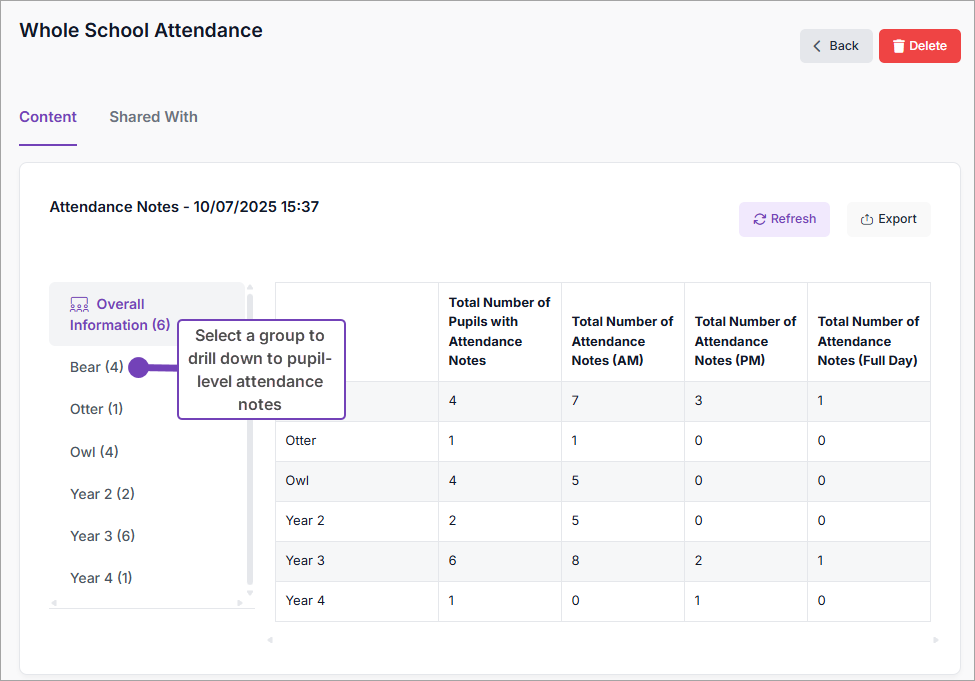Open Year 4 (1) group
The height and width of the screenshot is (681, 975).
tap(101, 578)
